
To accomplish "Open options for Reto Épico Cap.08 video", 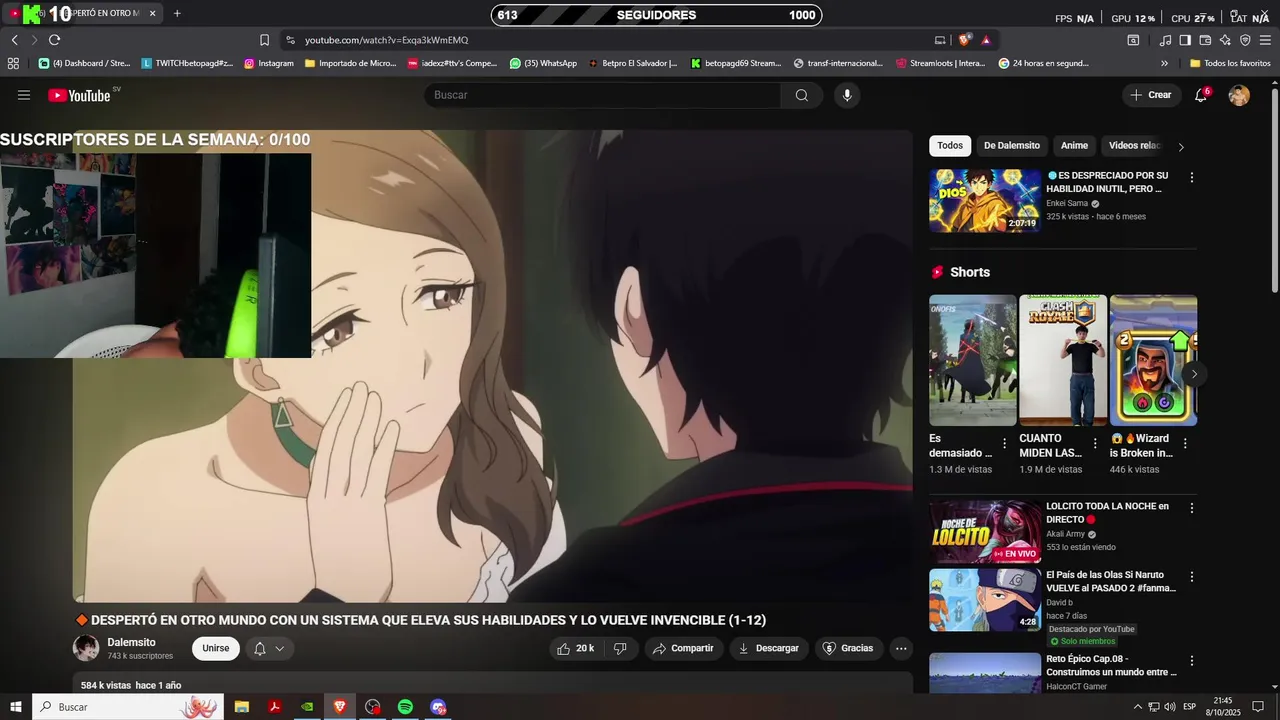I will point(1191,661).
